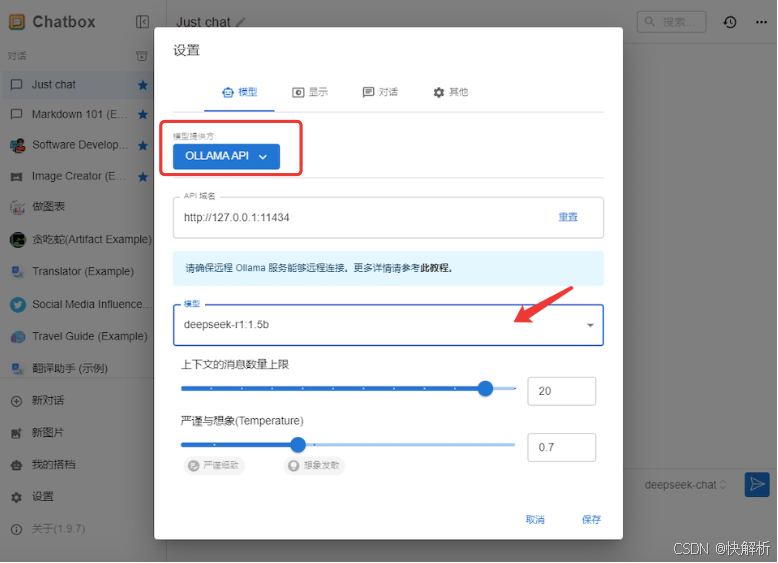The image size is (778, 563).
Task: Click the 设置 gear icon in sidebar
Action: click(x=16, y=497)
